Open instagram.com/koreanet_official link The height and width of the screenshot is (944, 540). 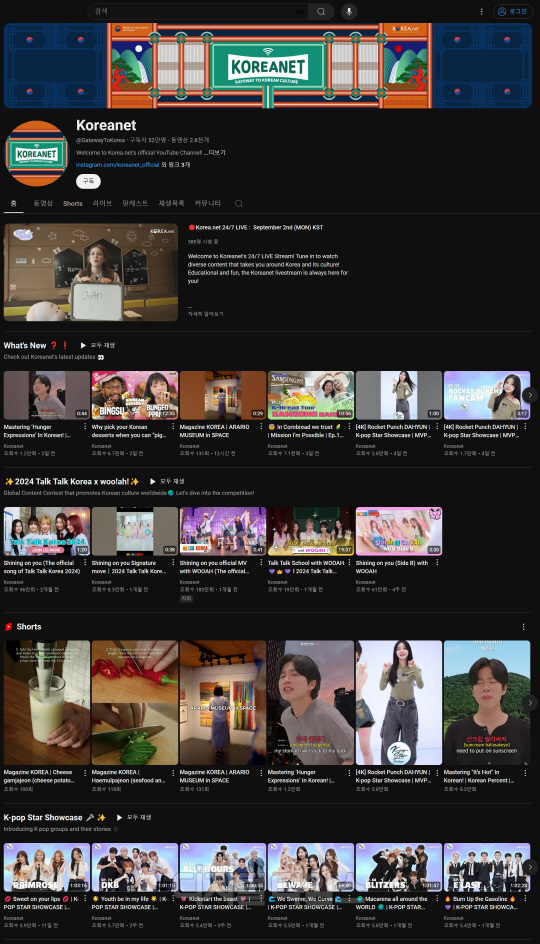[x=118, y=164]
